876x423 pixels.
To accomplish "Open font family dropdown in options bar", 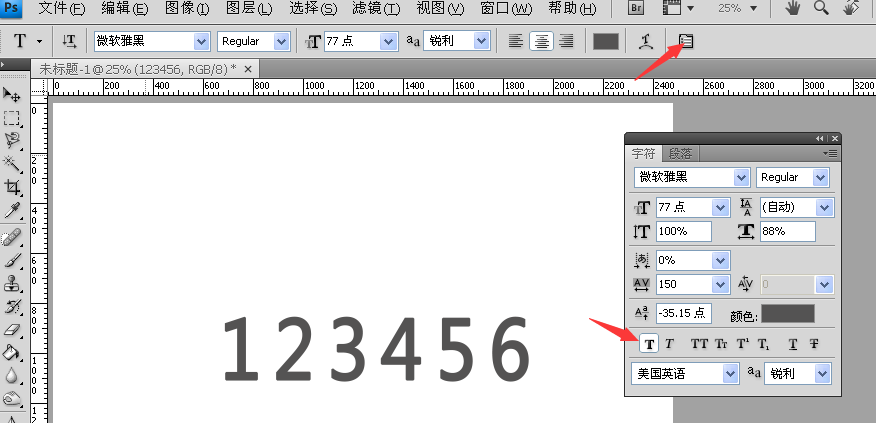I will (x=201, y=41).
